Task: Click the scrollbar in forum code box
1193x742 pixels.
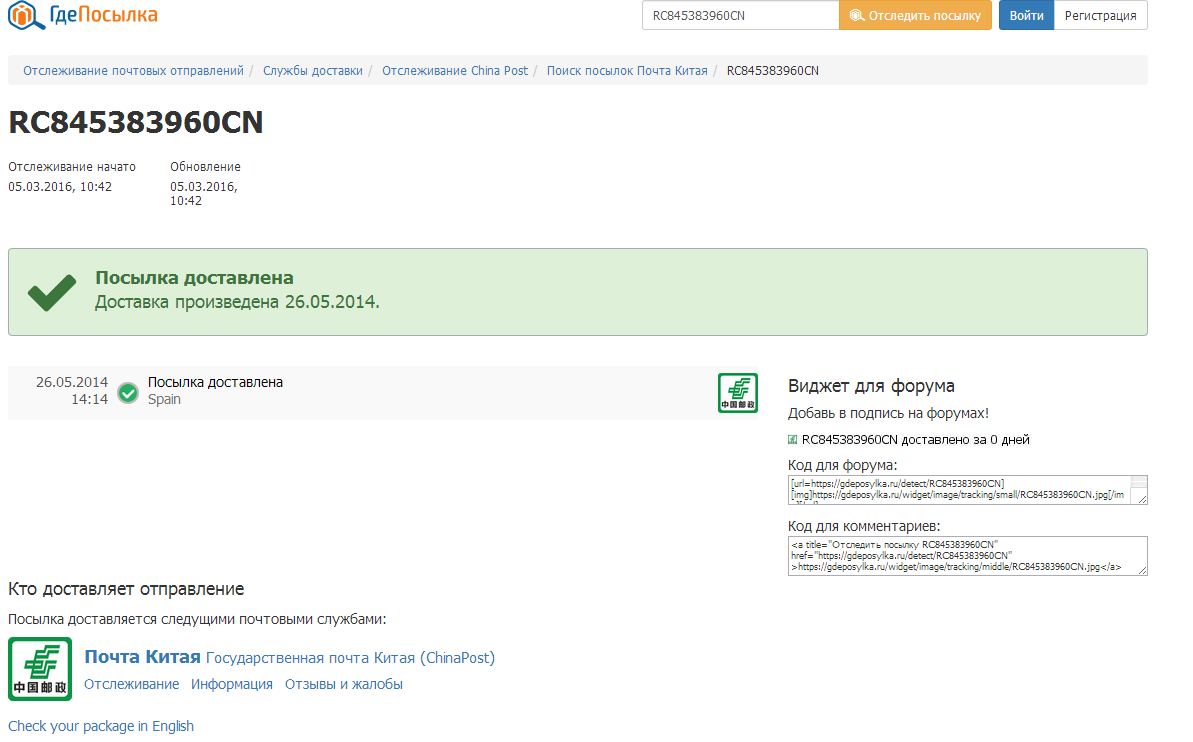Action: (x=1139, y=486)
